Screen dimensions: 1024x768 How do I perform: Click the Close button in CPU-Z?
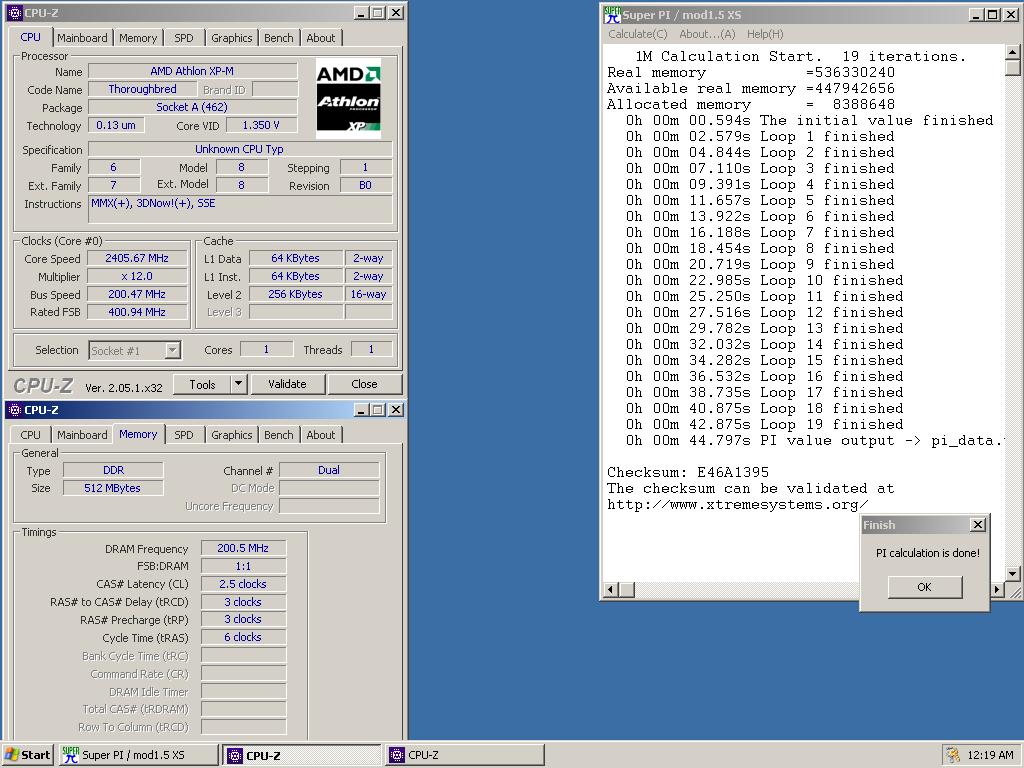click(x=364, y=384)
